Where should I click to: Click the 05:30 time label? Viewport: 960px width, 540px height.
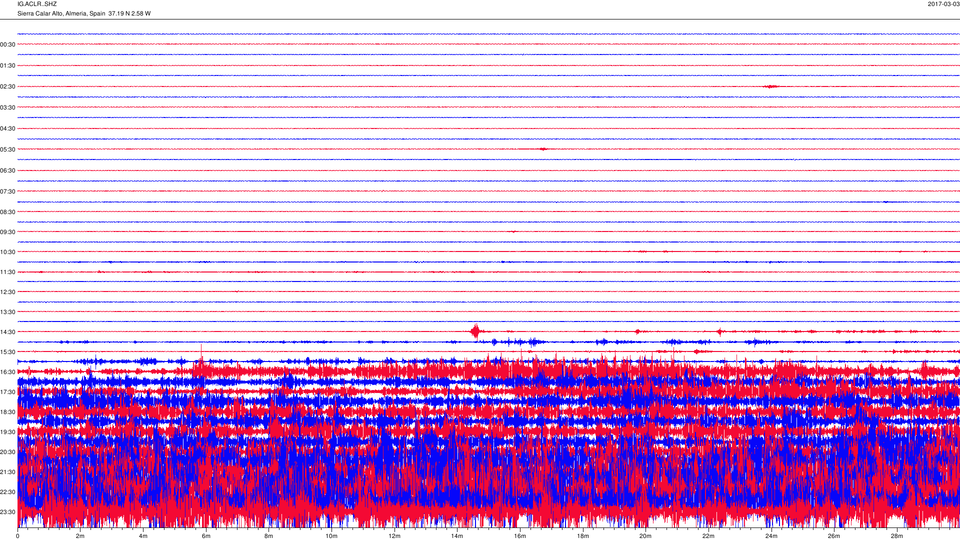(x=8, y=149)
